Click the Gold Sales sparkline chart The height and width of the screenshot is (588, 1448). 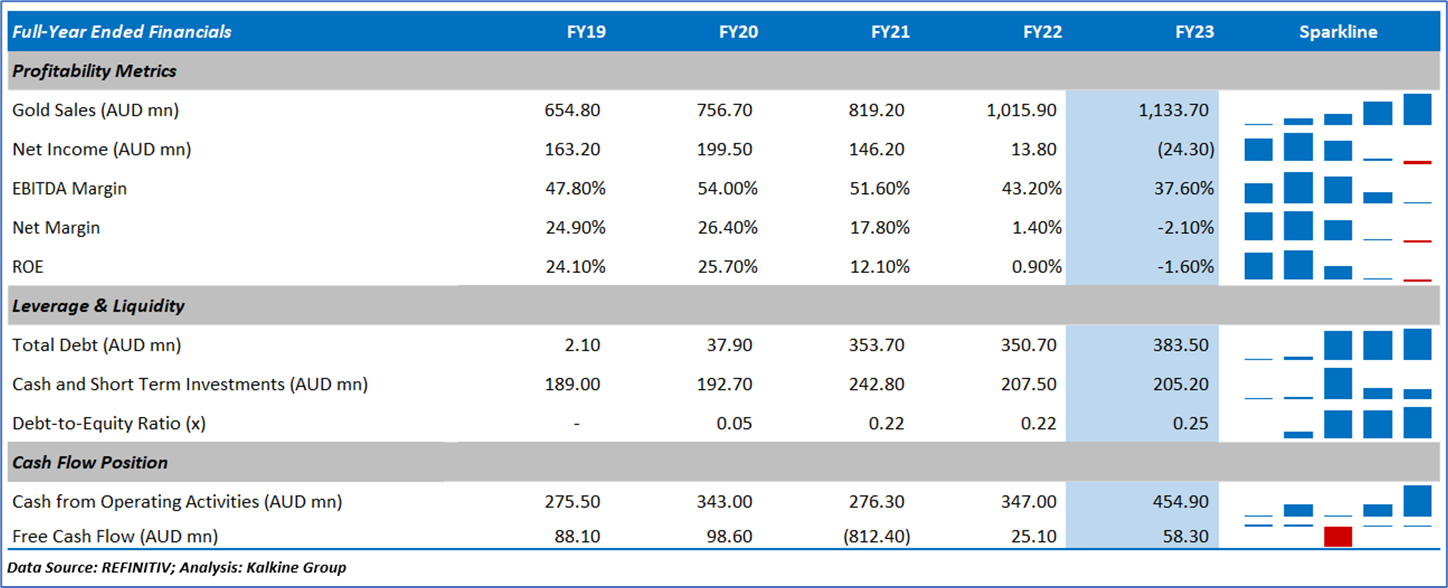(x=1337, y=110)
